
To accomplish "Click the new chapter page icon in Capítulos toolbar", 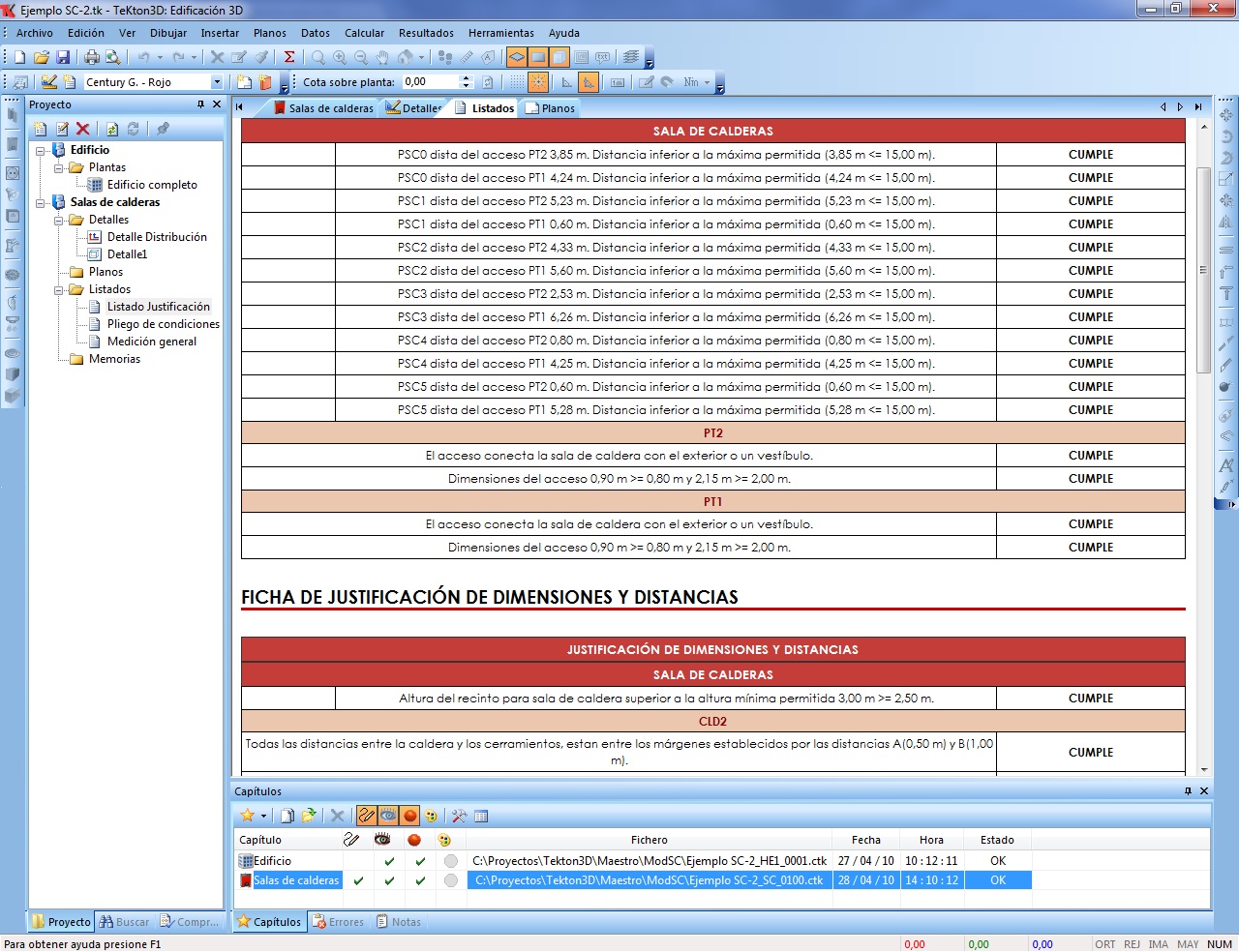I will click(287, 816).
